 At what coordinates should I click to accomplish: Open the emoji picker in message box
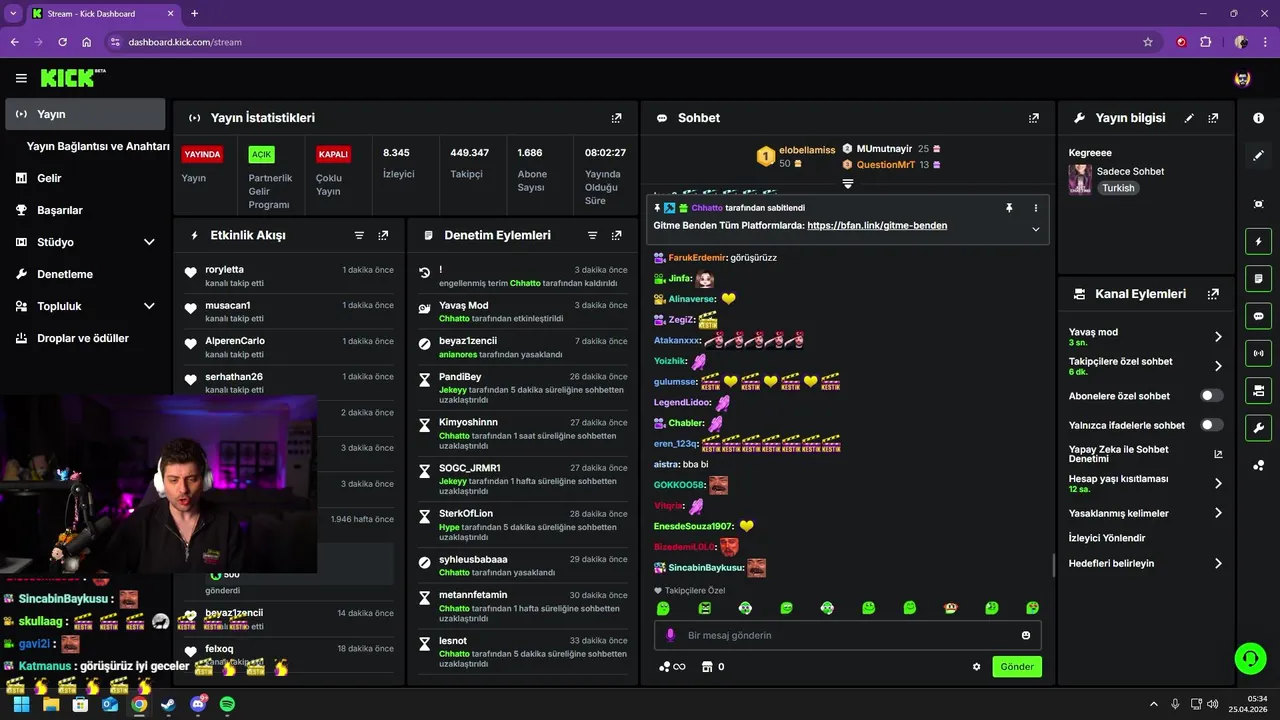click(1026, 635)
